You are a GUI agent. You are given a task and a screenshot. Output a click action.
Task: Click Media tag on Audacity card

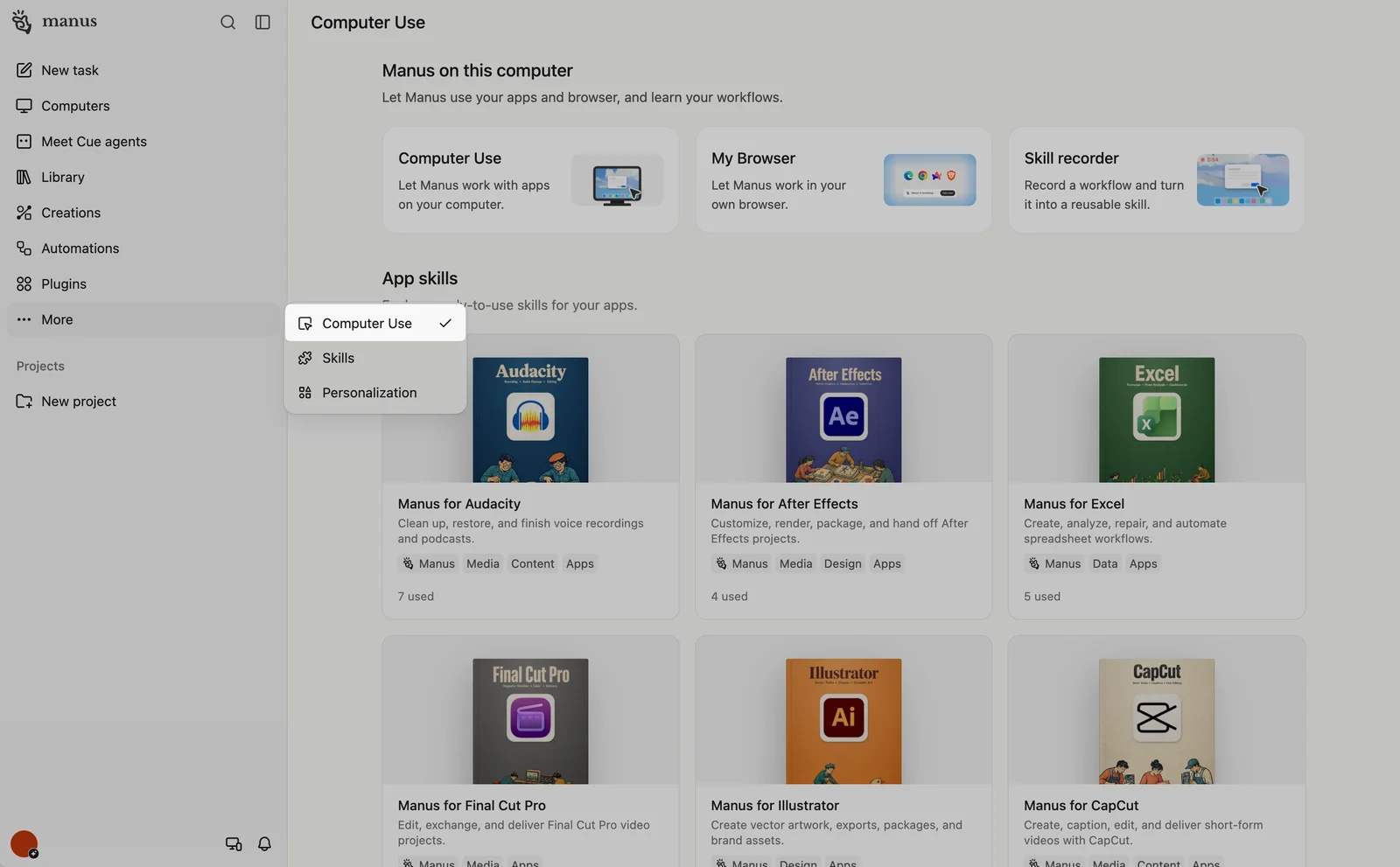pyautogui.click(x=483, y=564)
